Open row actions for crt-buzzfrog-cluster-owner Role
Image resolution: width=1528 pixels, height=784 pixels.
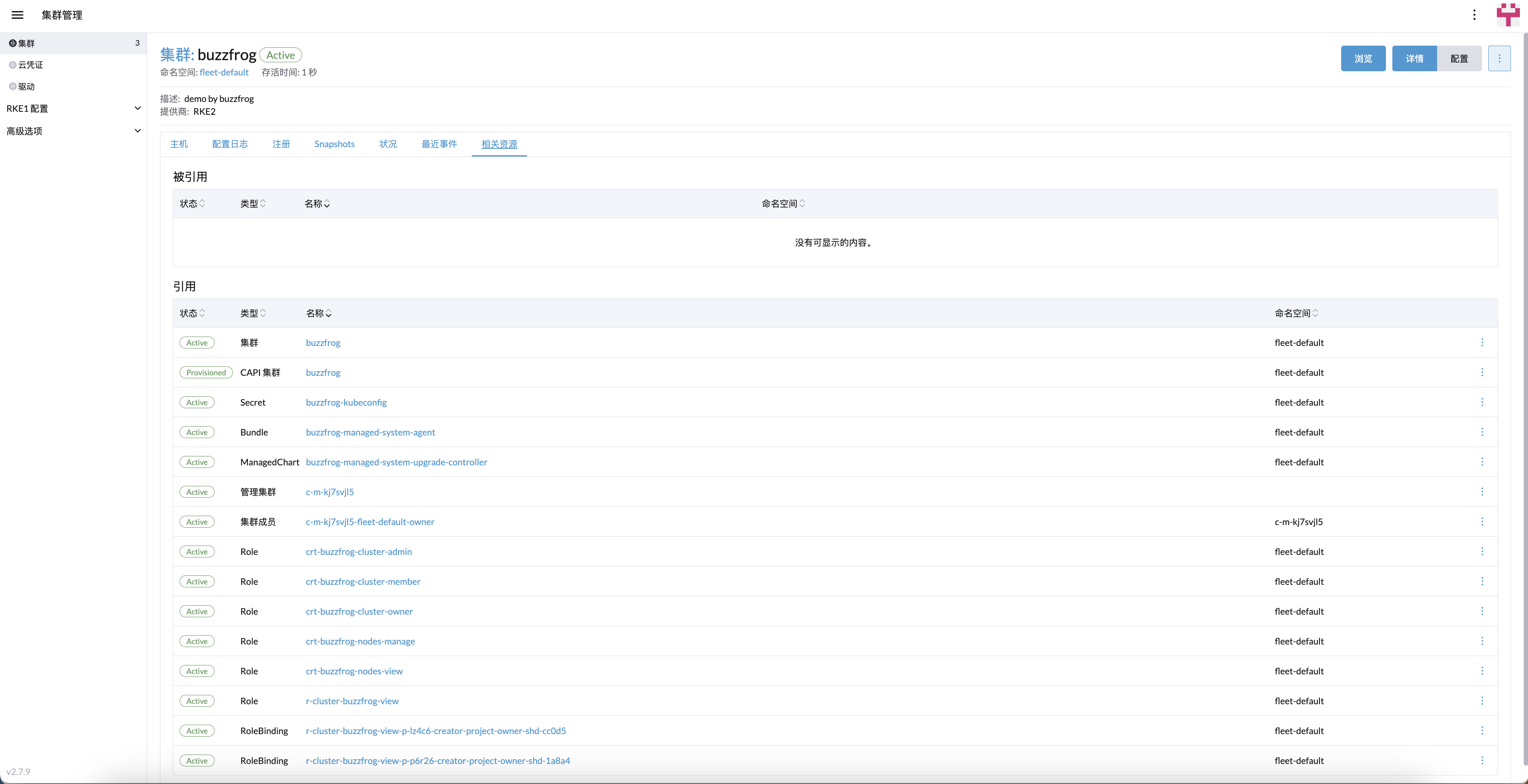(x=1482, y=611)
